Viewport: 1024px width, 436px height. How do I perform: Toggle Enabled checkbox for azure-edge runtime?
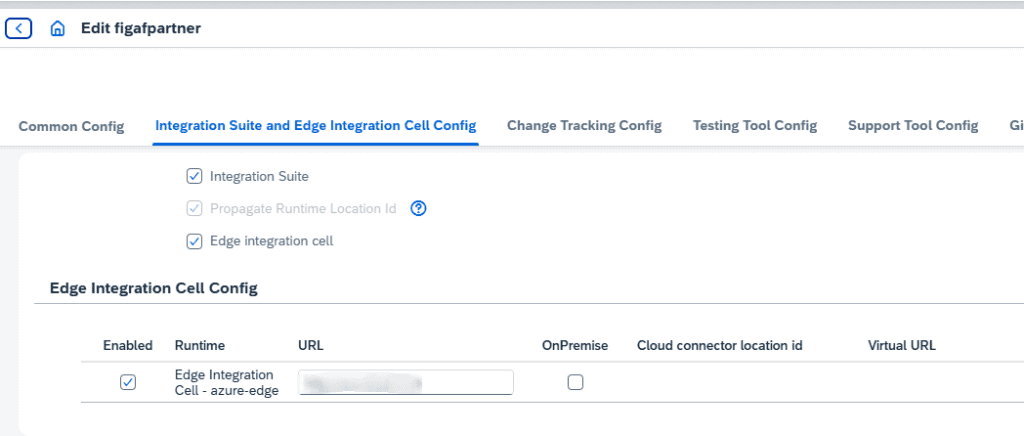[128, 382]
